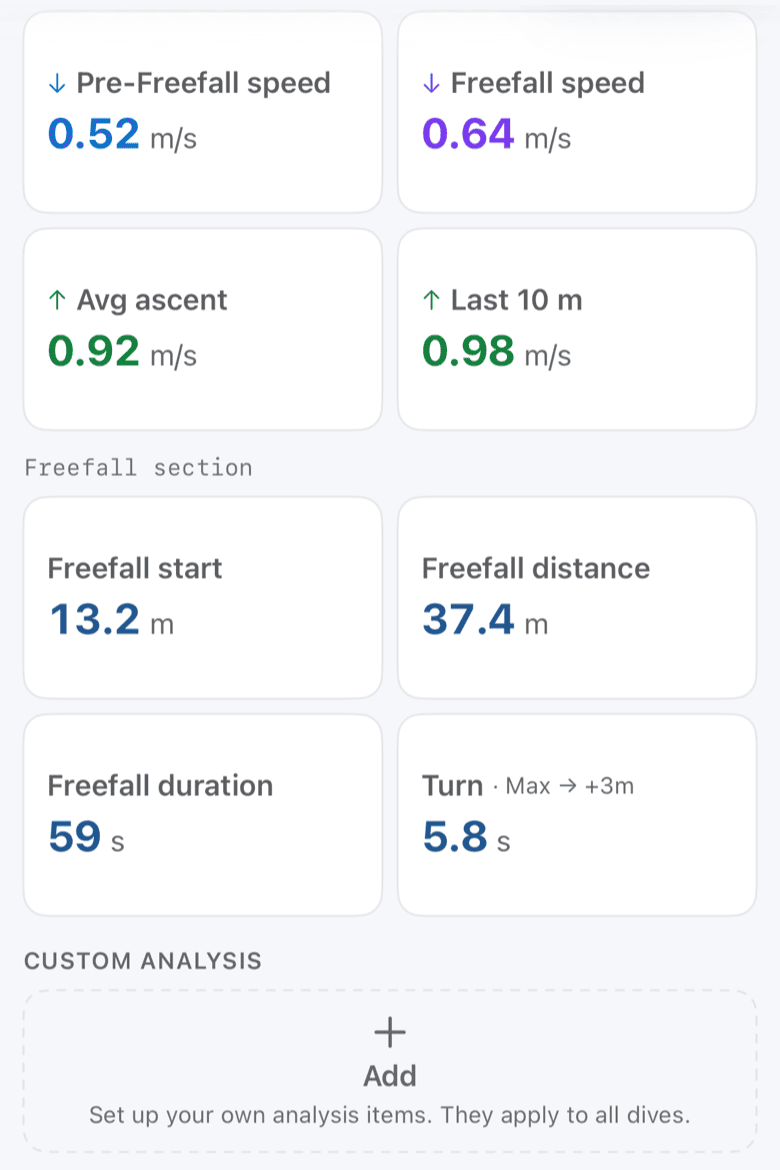The width and height of the screenshot is (780, 1170).
Task: Click the arrow in the Turn Max to +3m label
Action: click(x=568, y=786)
